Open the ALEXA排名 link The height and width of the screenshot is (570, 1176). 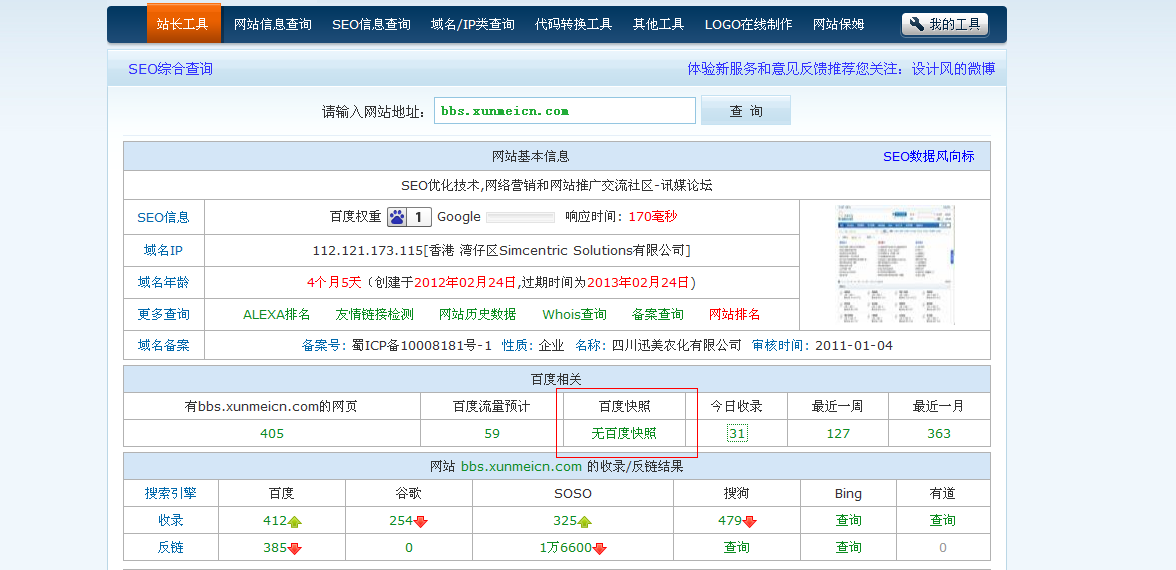click(277, 314)
